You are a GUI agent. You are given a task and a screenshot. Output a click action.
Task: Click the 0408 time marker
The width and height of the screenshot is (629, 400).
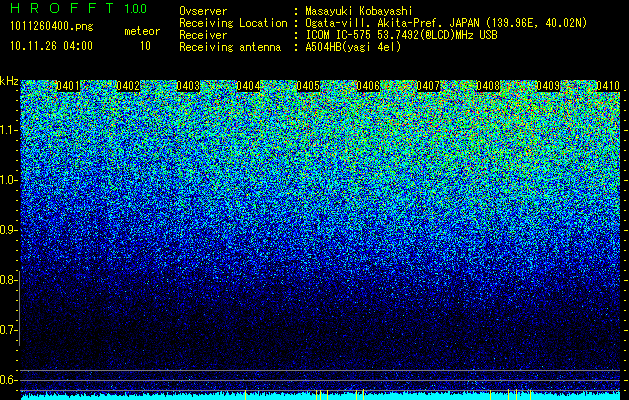(488, 86)
